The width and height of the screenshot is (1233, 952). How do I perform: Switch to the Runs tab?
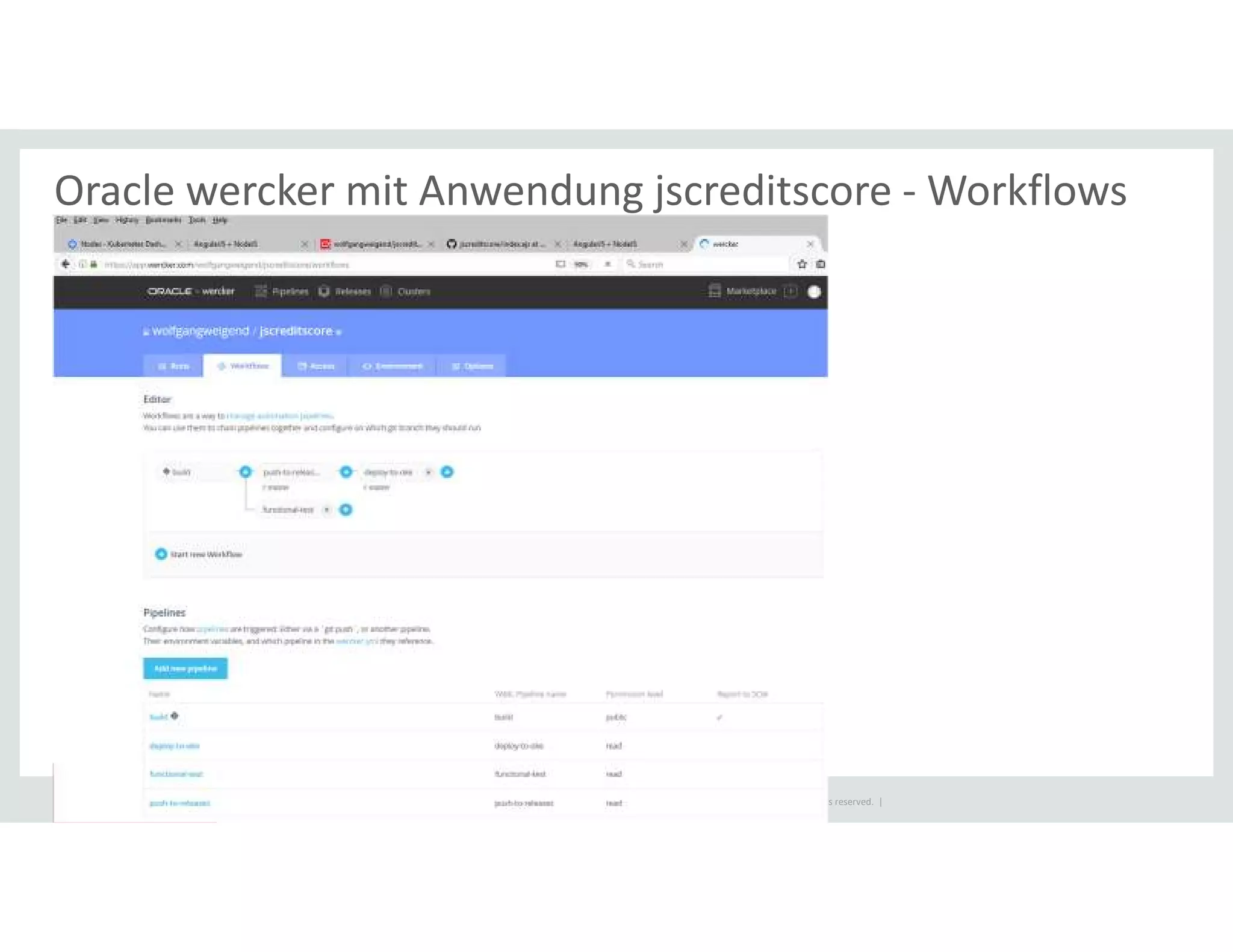tap(173, 366)
